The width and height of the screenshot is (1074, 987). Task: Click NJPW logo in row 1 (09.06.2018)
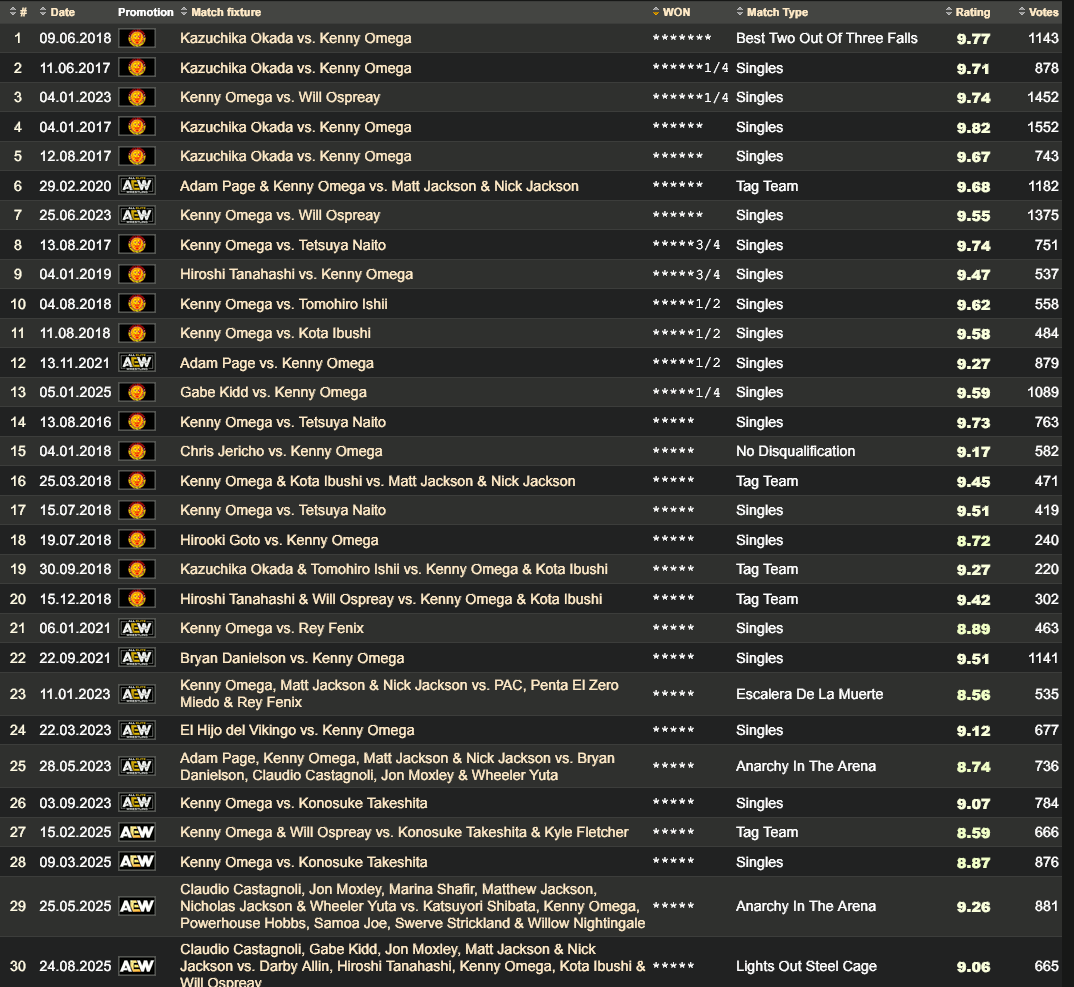click(137, 38)
